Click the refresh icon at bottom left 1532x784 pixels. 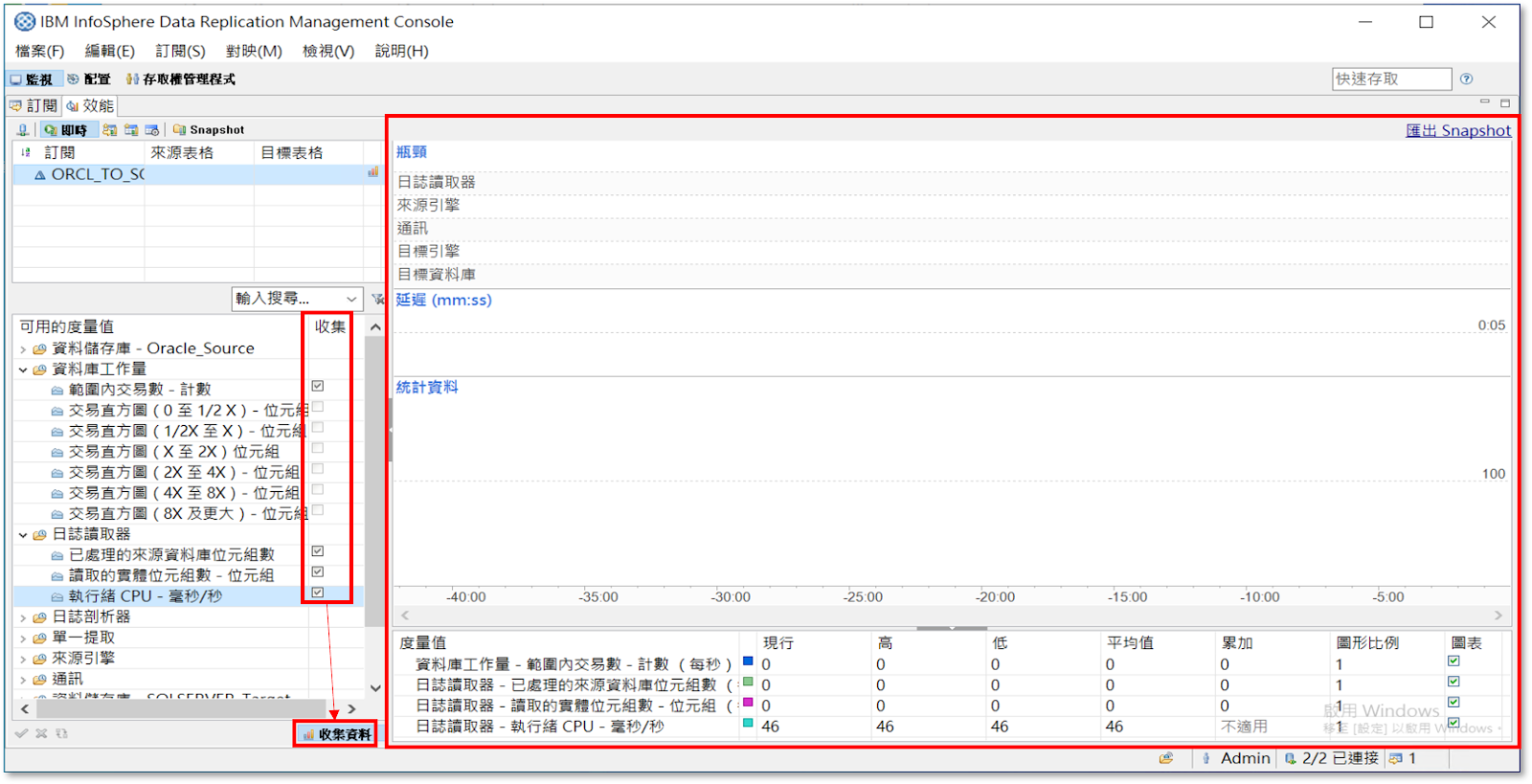pyautogui.click(x=61, y=733)
